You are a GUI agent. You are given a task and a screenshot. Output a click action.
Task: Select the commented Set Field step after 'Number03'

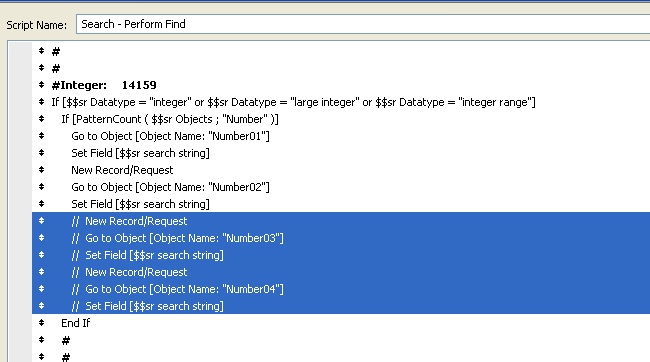pos(148,255)
